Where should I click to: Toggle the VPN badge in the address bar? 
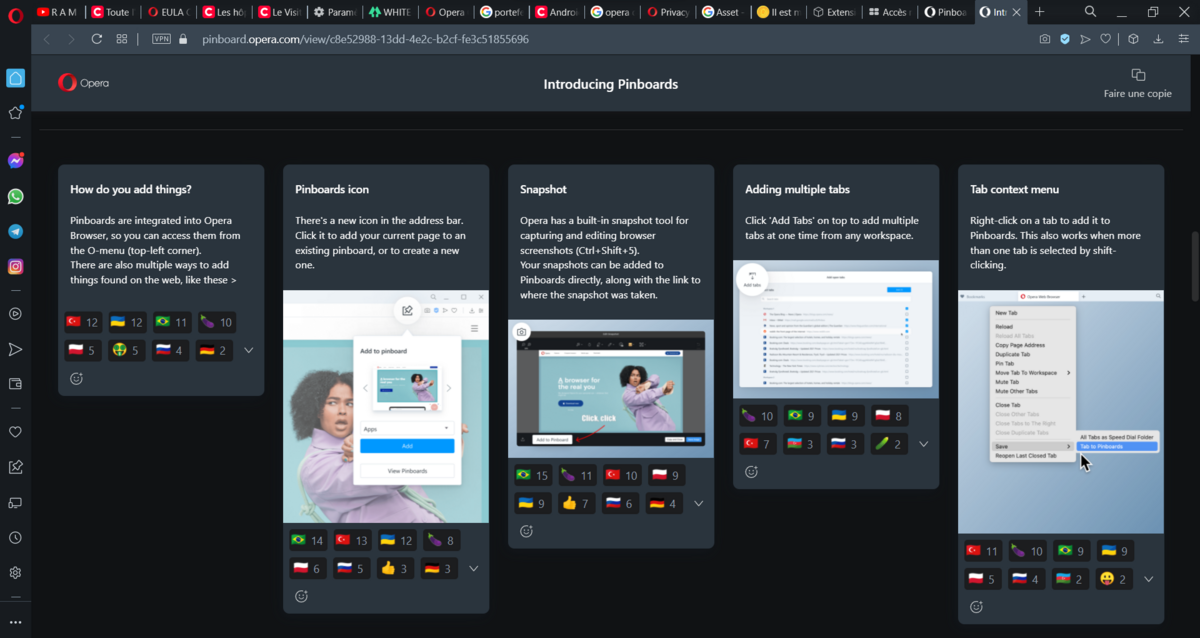(161, 39)
